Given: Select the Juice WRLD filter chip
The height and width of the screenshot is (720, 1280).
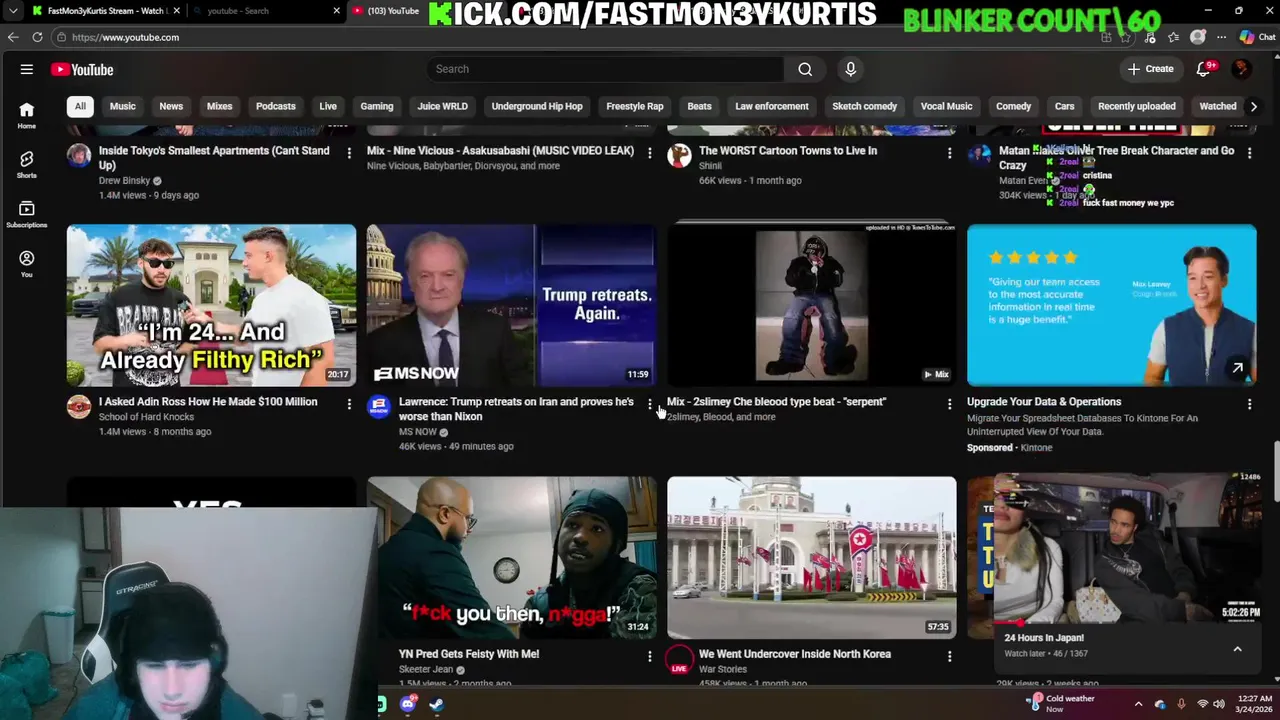Looking at the screenshot, I should [442, 106].
